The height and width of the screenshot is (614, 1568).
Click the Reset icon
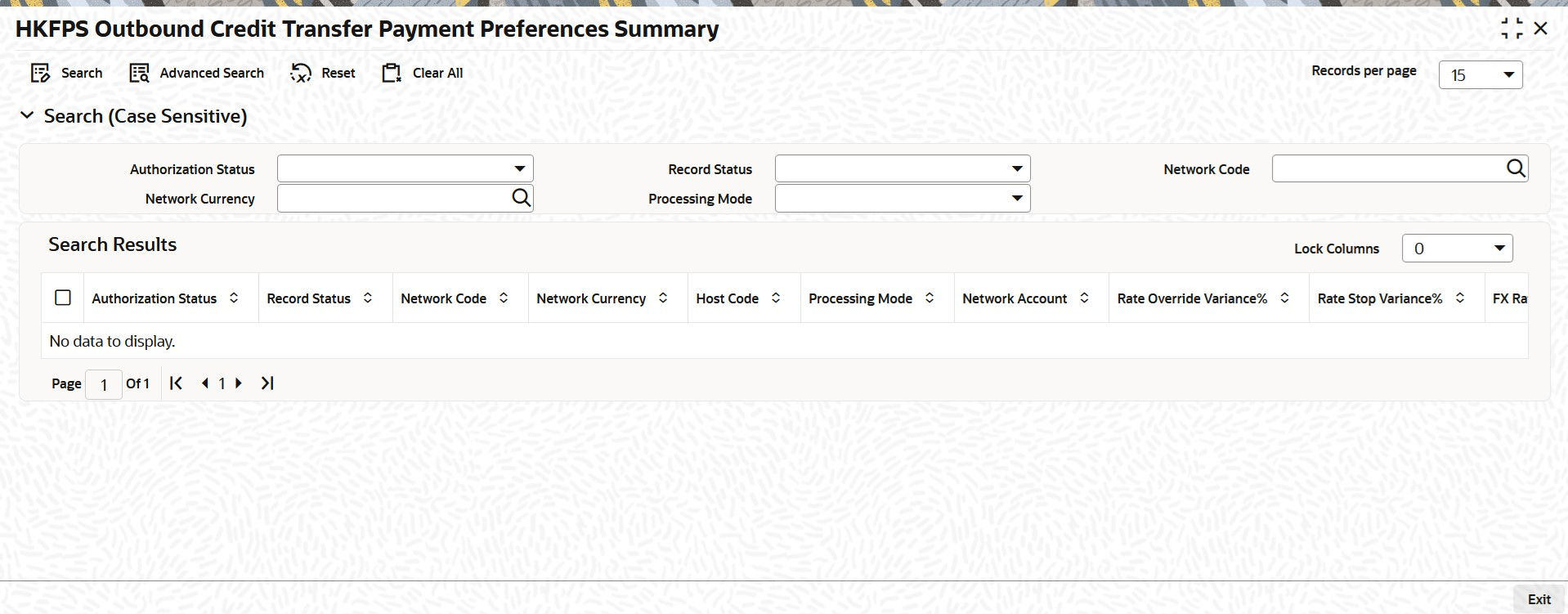pyautogui.click(x=301, y=74)
